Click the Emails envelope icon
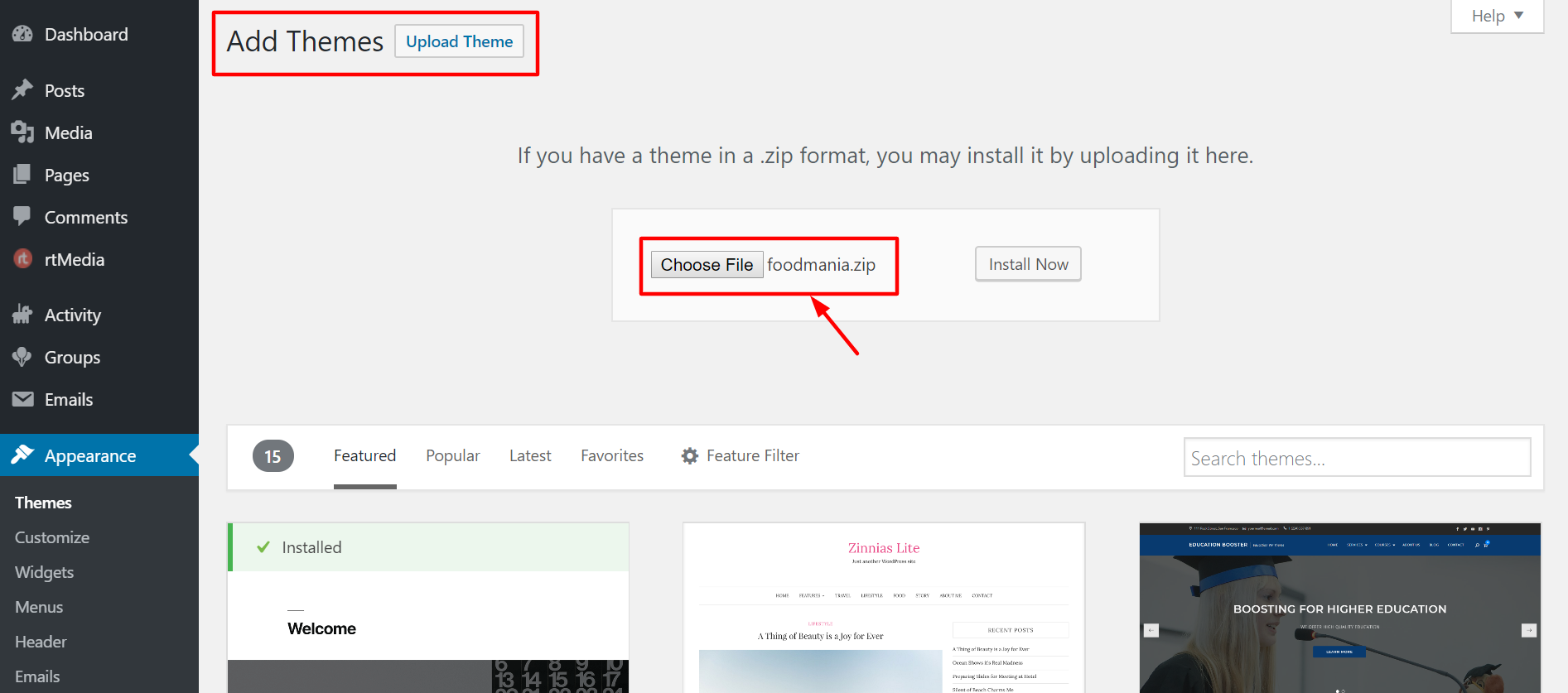1568x693 pixels. [22, 399]
